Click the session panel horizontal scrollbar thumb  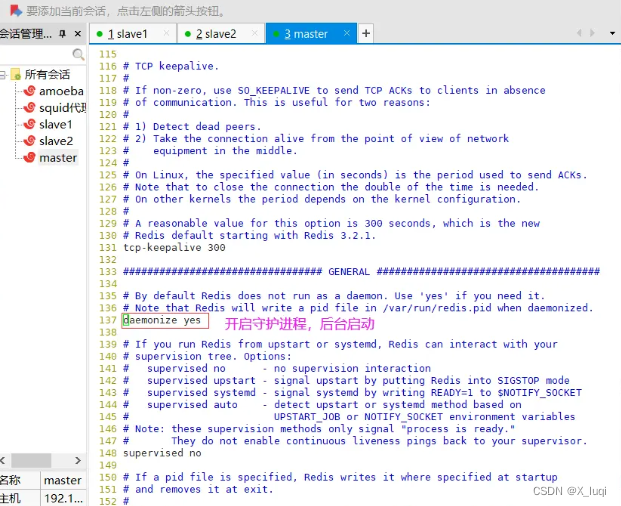pos(31,460)
